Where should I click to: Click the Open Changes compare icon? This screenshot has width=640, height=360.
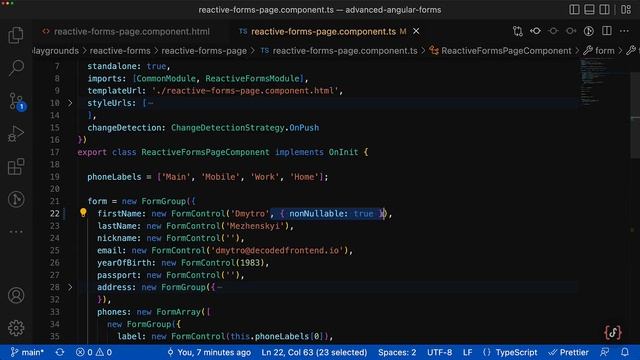coord(518,31)
